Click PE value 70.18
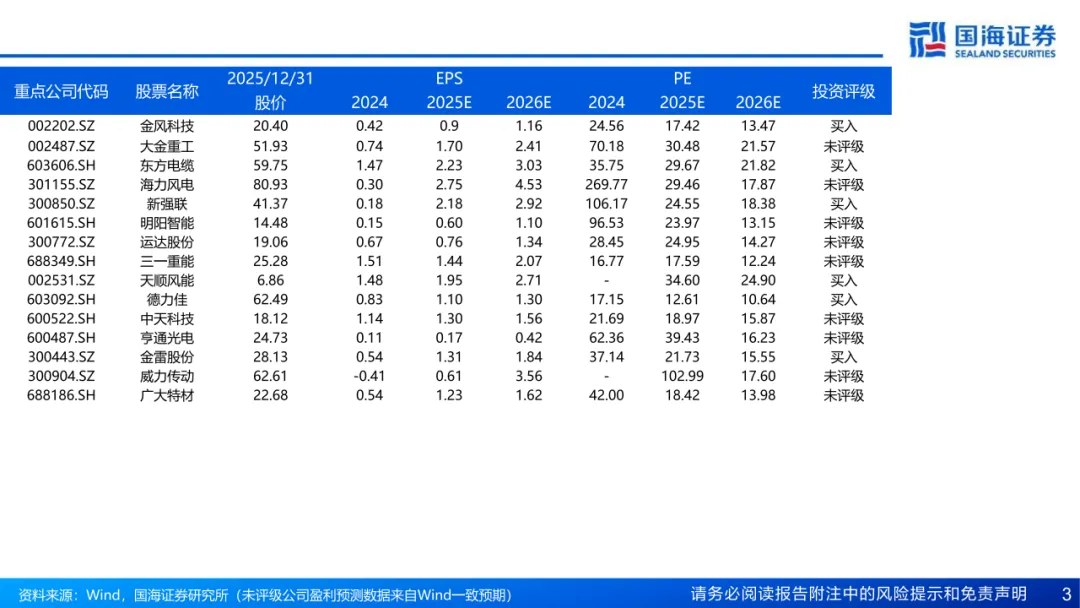The height and width of the screenshot is (608, 1080). tap(606, 146)
